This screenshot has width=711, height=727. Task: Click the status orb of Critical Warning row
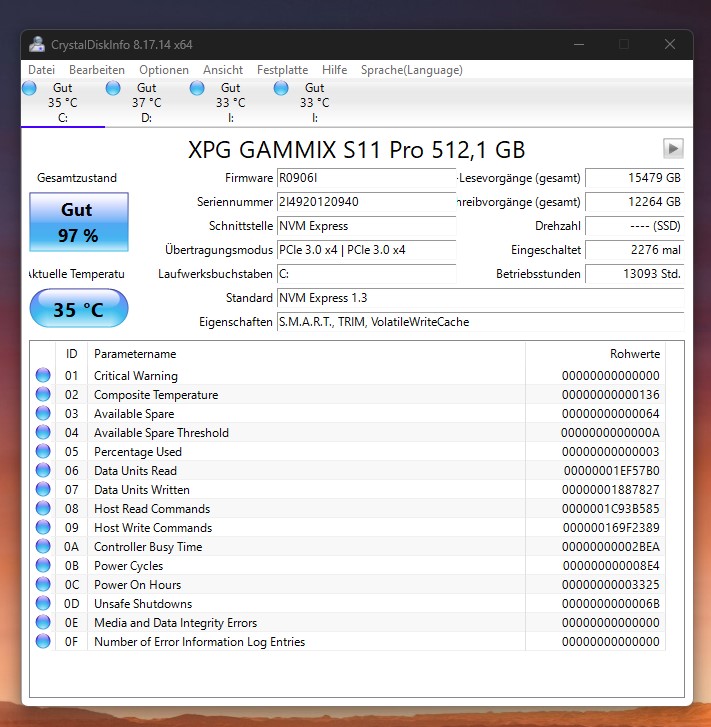coord(43,375)
